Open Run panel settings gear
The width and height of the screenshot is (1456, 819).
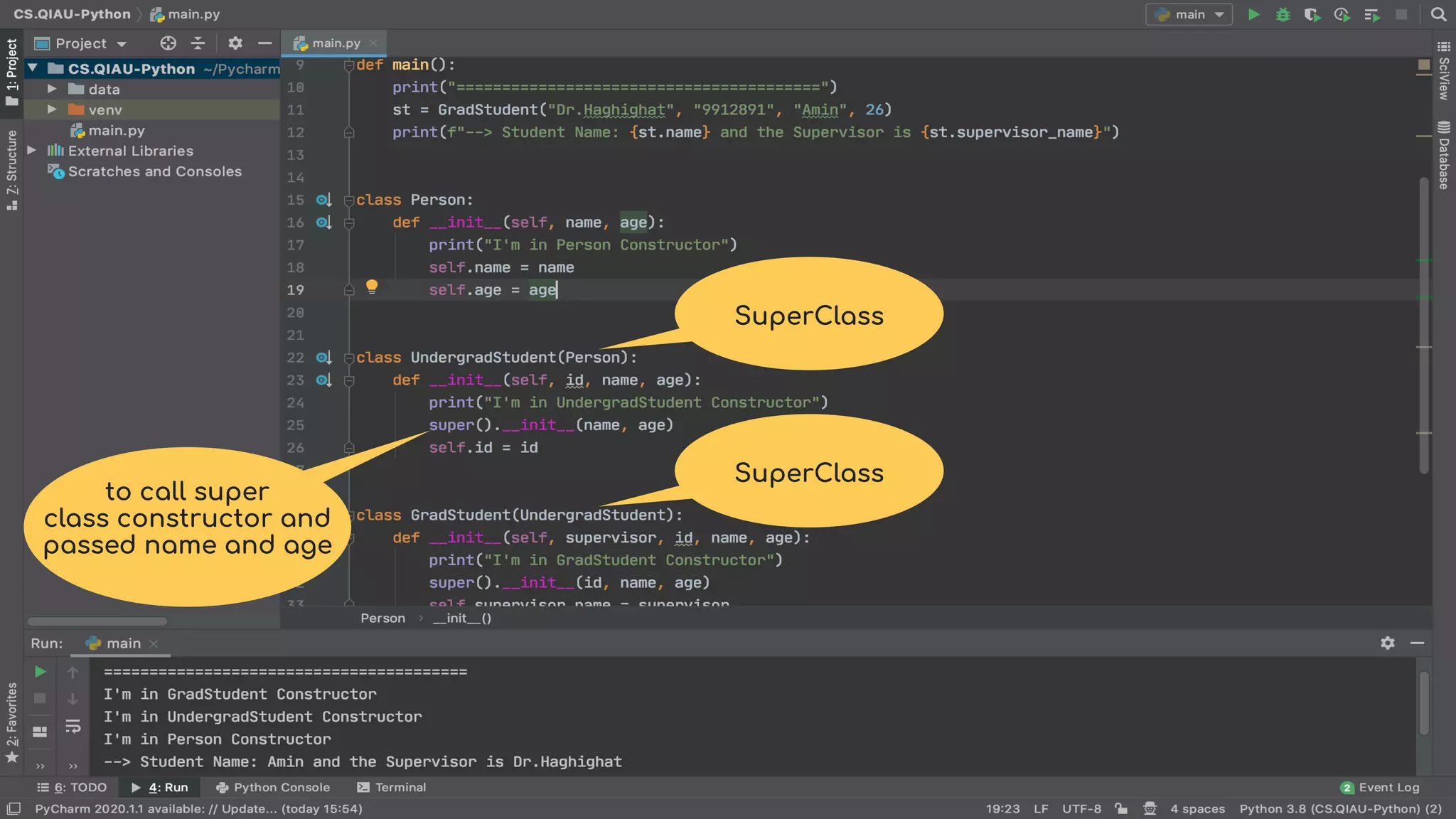click(x=1387, y=643)
